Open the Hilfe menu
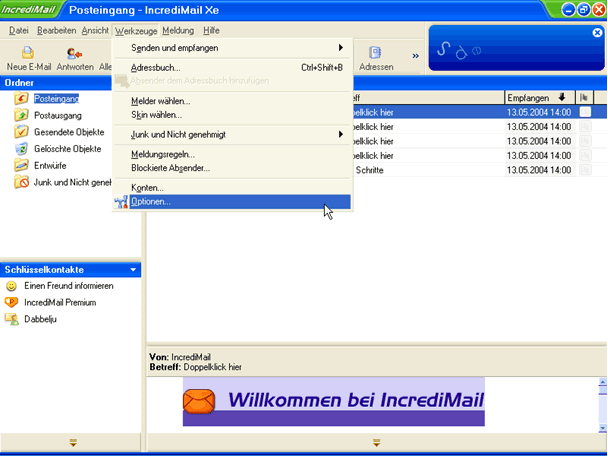 (211, 30)
